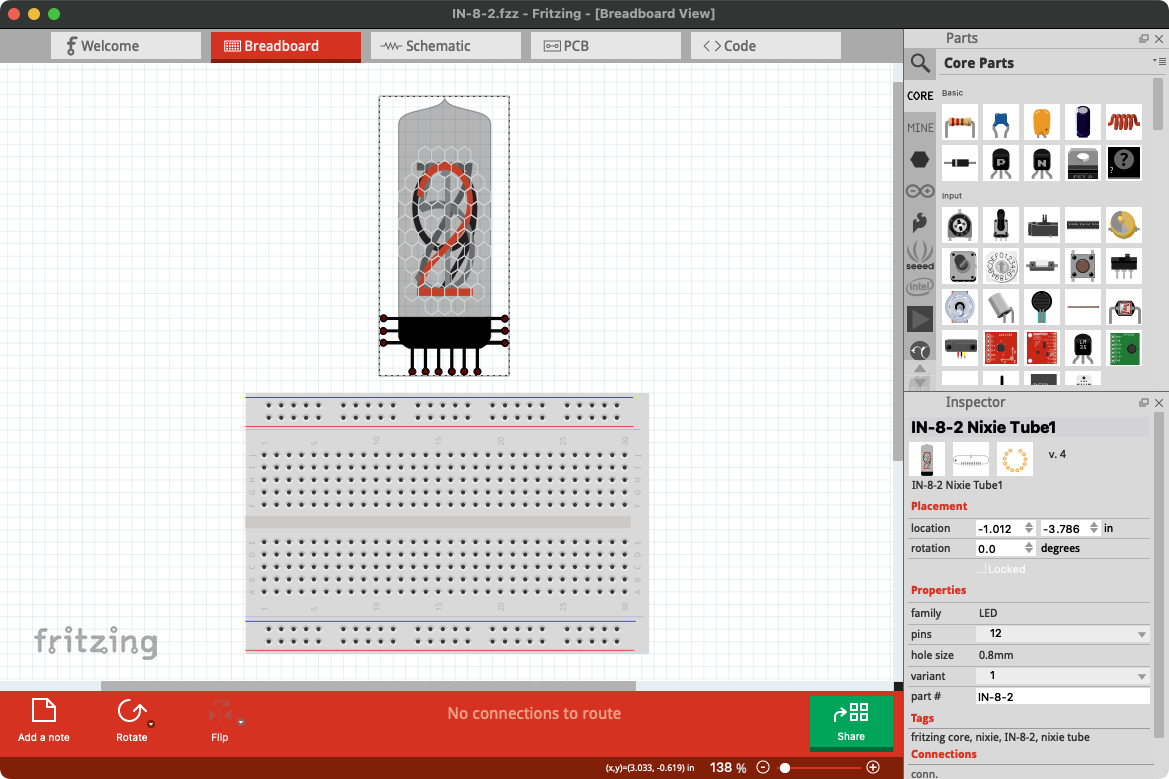Viewport: 1169px width, 779px height.
Task: Select the green sensor board part
Action: [1124, 347]
